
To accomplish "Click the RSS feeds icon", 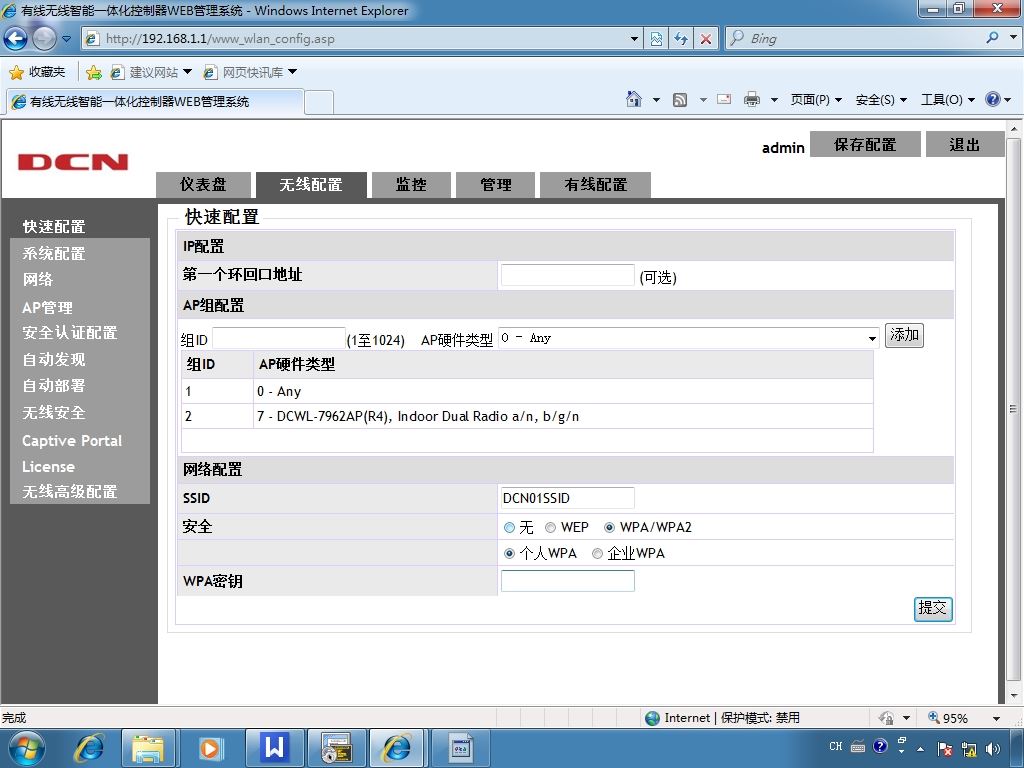I will coord(680,100).
